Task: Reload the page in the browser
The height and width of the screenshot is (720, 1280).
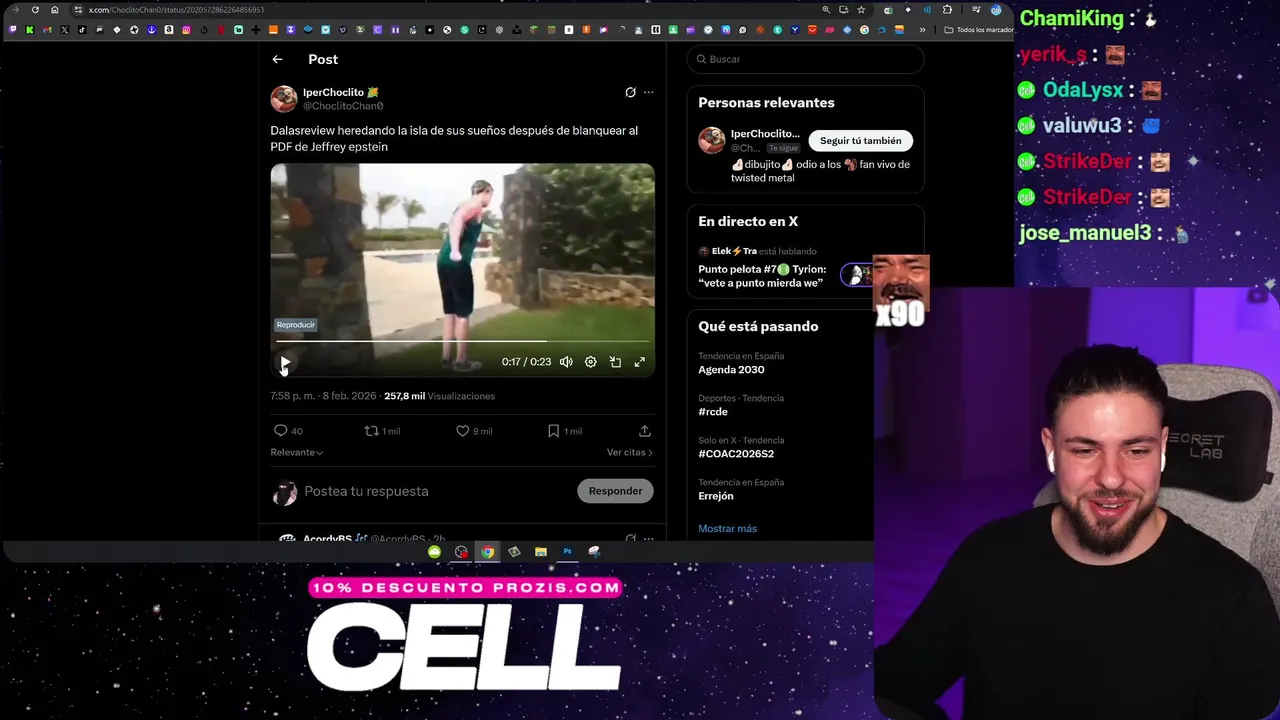Action: point(35,10)
